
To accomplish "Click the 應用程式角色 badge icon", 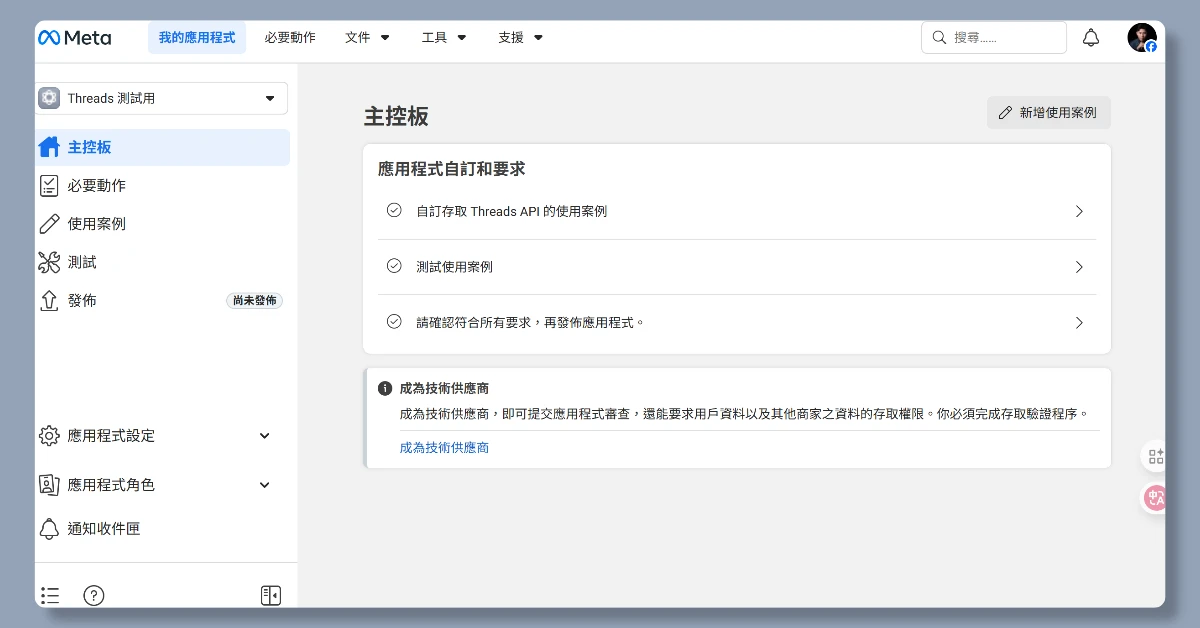I will click(49, 484).
